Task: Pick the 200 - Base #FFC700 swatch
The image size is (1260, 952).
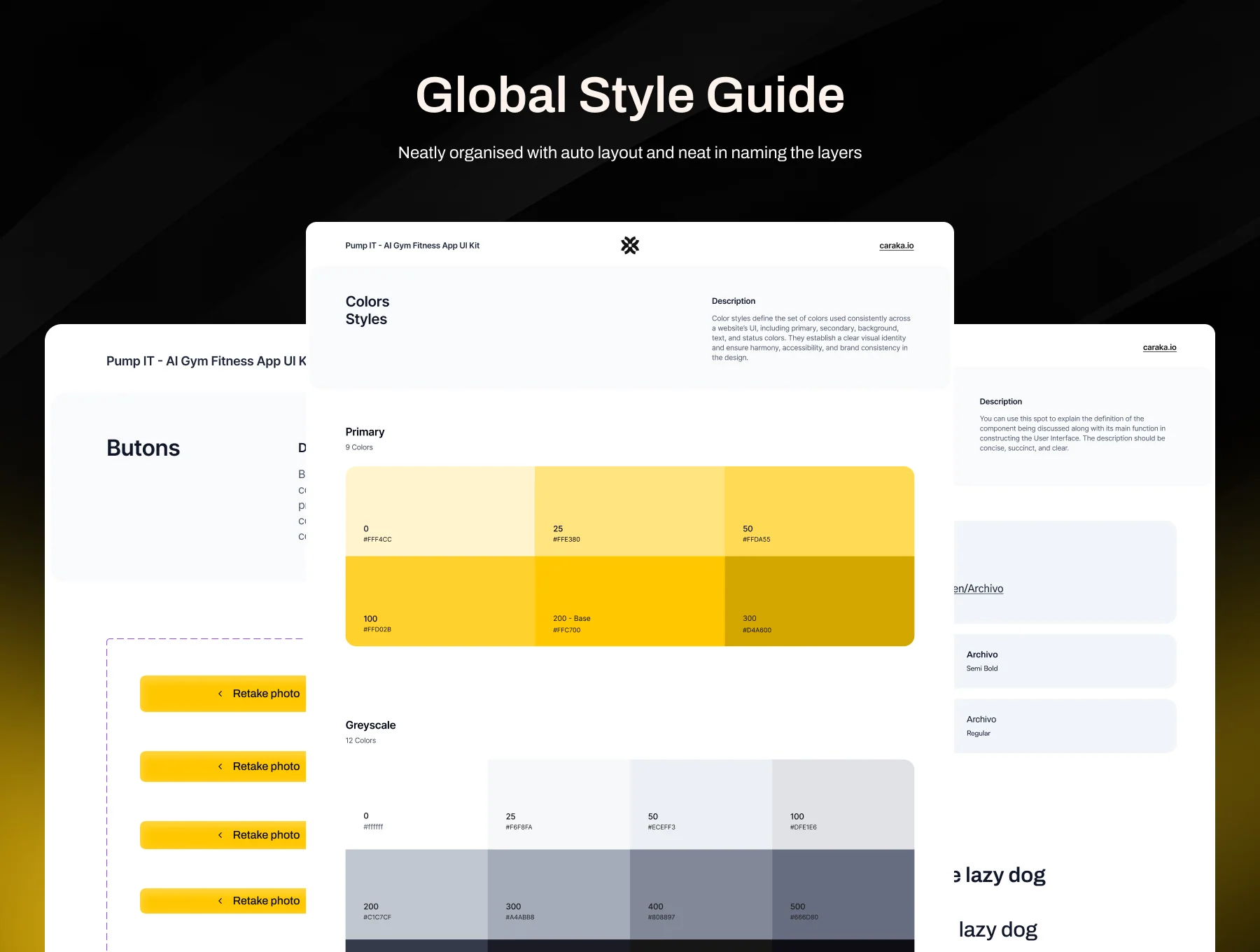Action: pyautogui.click(x=629, y=601)
